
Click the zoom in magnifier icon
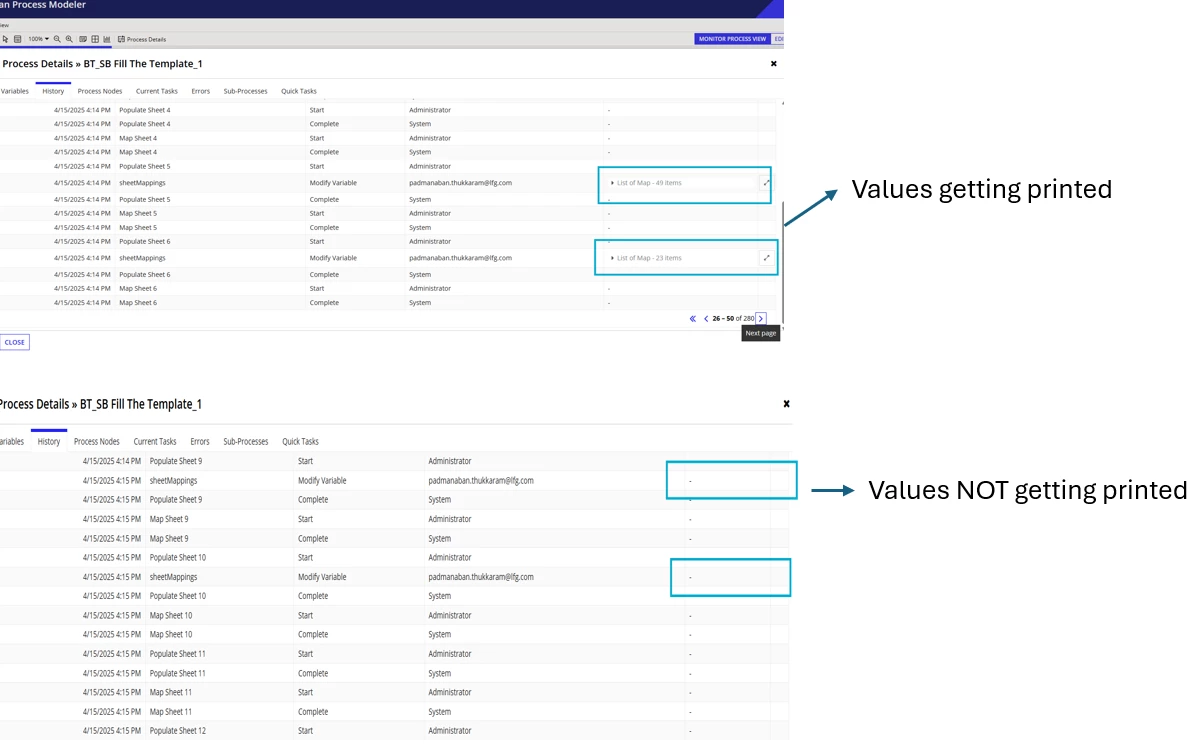pyautogui.click(x=70, y=39)
